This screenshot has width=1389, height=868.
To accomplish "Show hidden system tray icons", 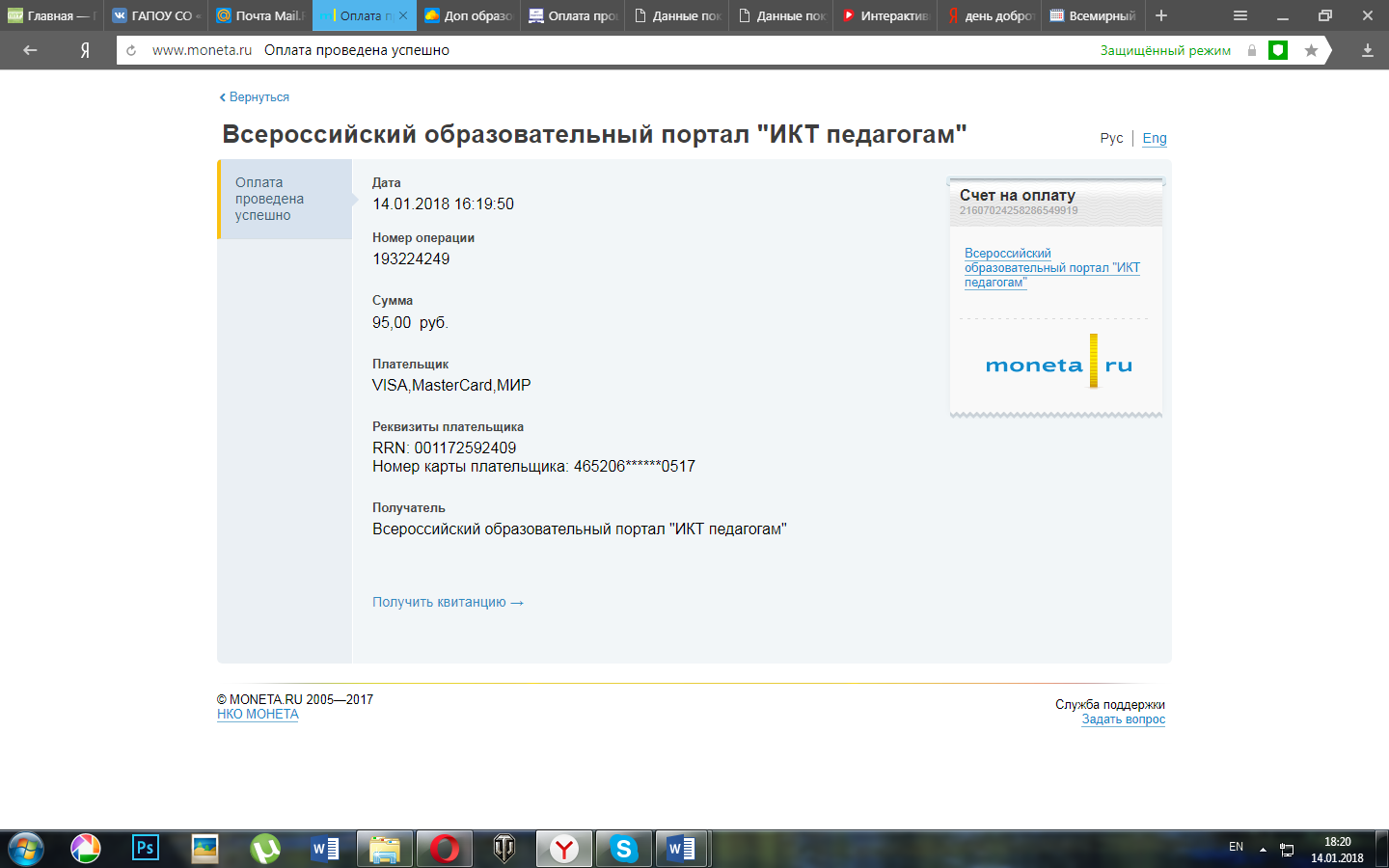I will point(1263,849).
